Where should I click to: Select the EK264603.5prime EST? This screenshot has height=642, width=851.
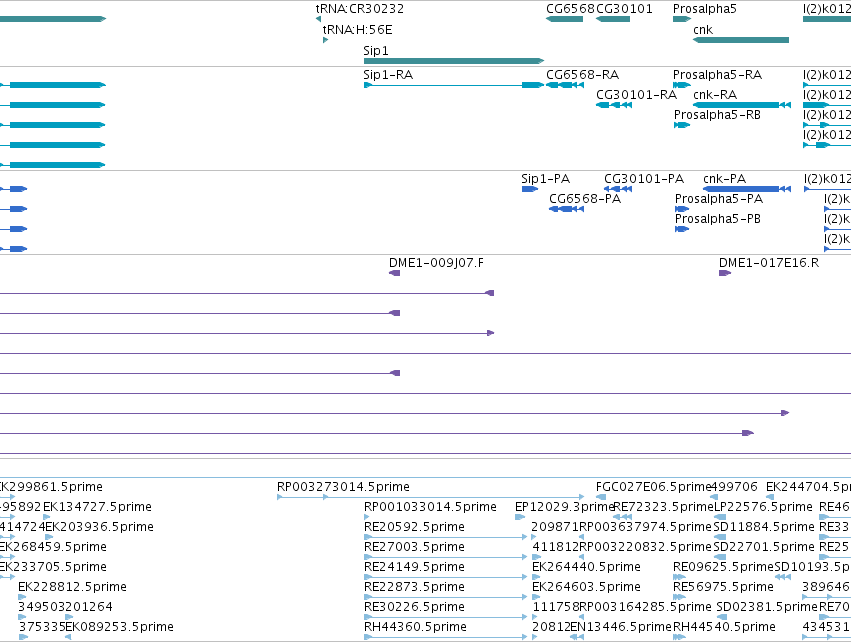(536, 597)
